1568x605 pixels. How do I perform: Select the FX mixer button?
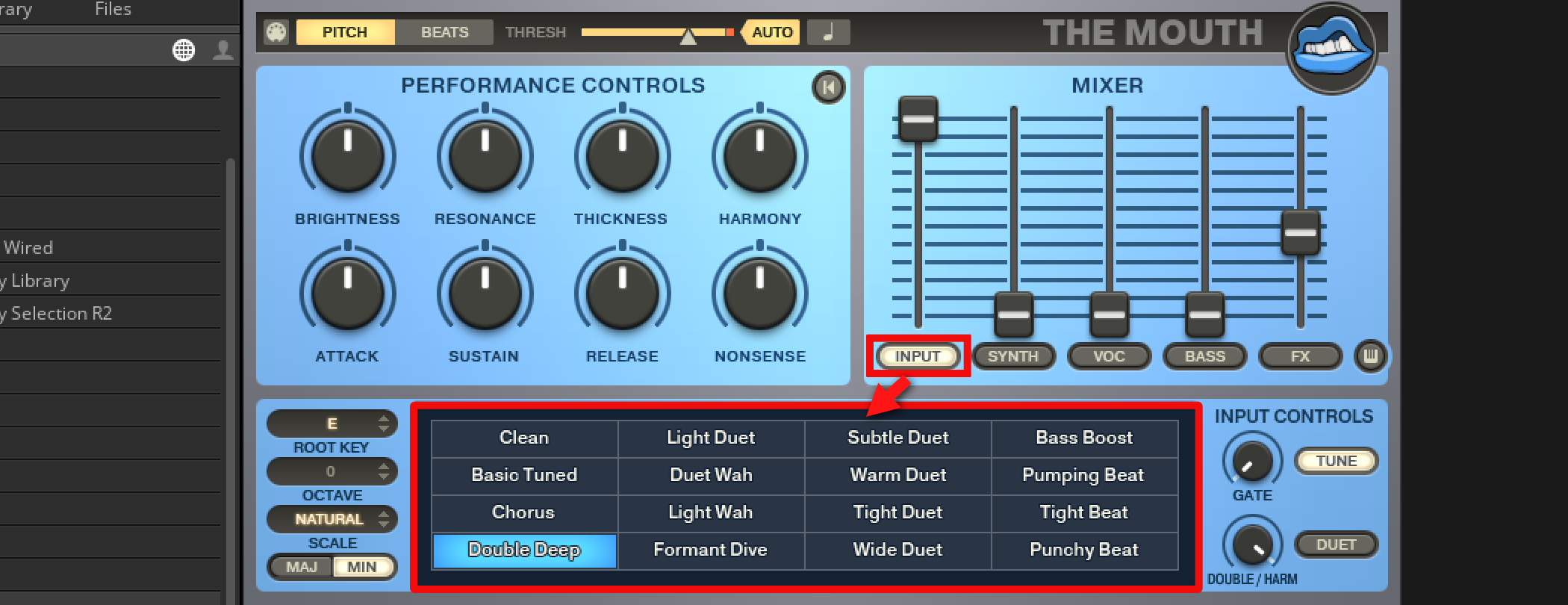click(x=1301, y=356)
